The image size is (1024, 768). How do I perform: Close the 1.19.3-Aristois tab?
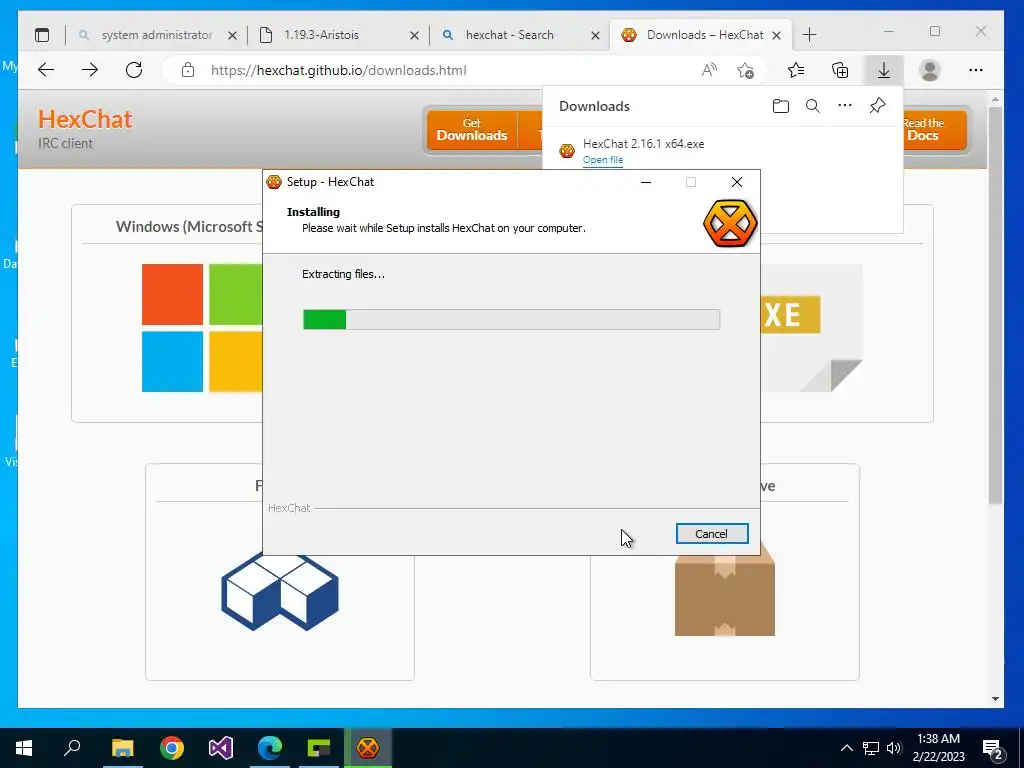click(414, 35)
